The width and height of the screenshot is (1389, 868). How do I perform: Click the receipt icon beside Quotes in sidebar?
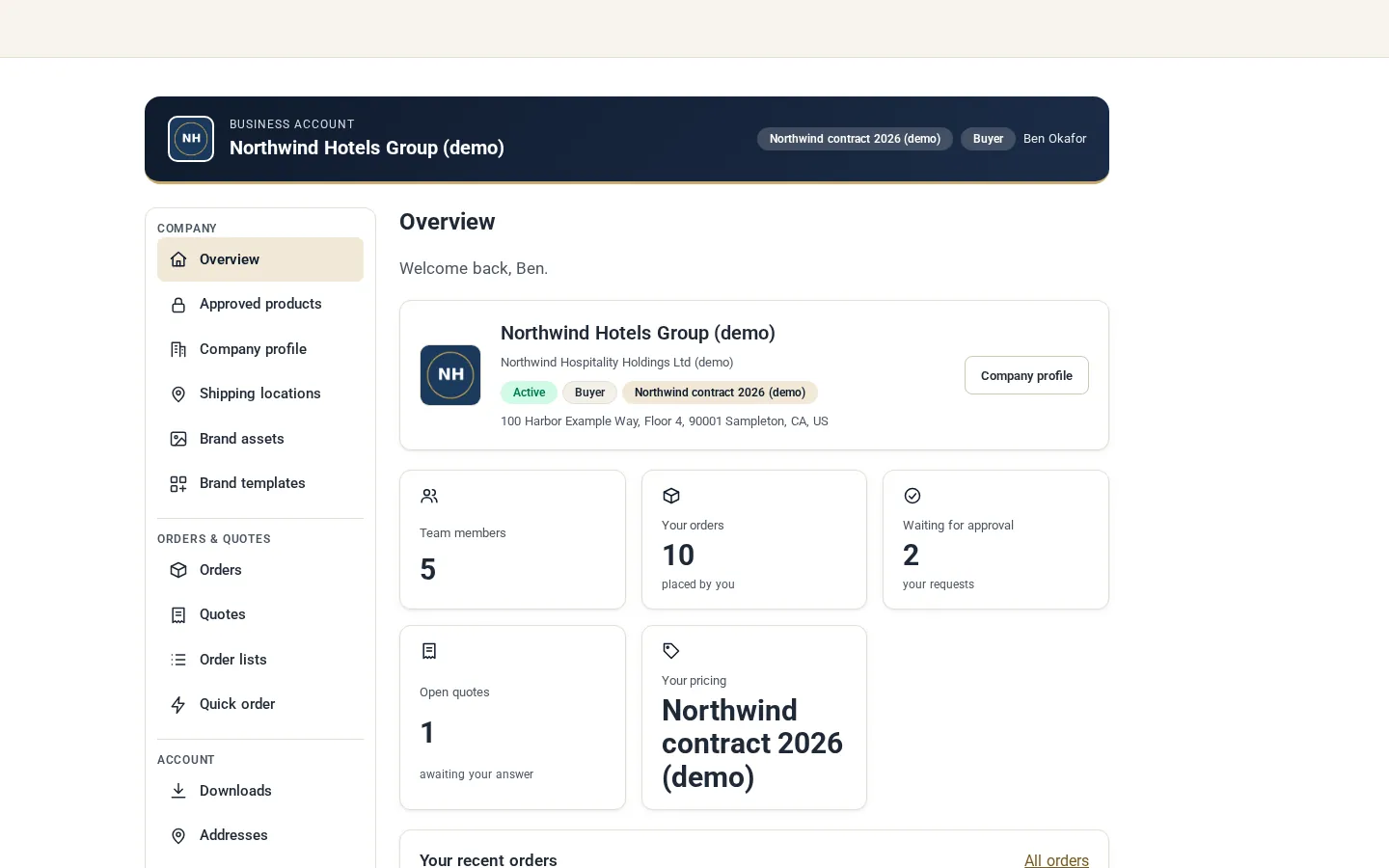click(x=178, y=615)
